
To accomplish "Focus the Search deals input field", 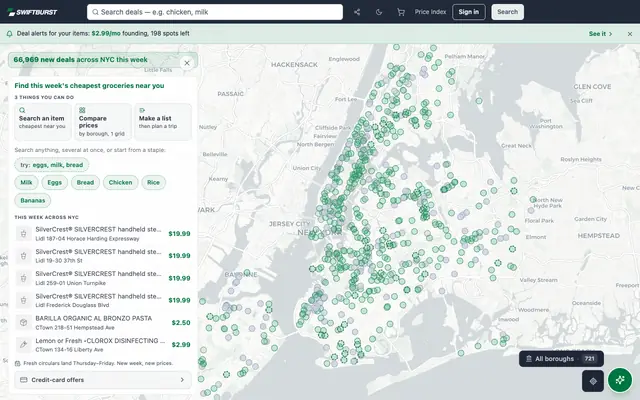I will 215,12.
